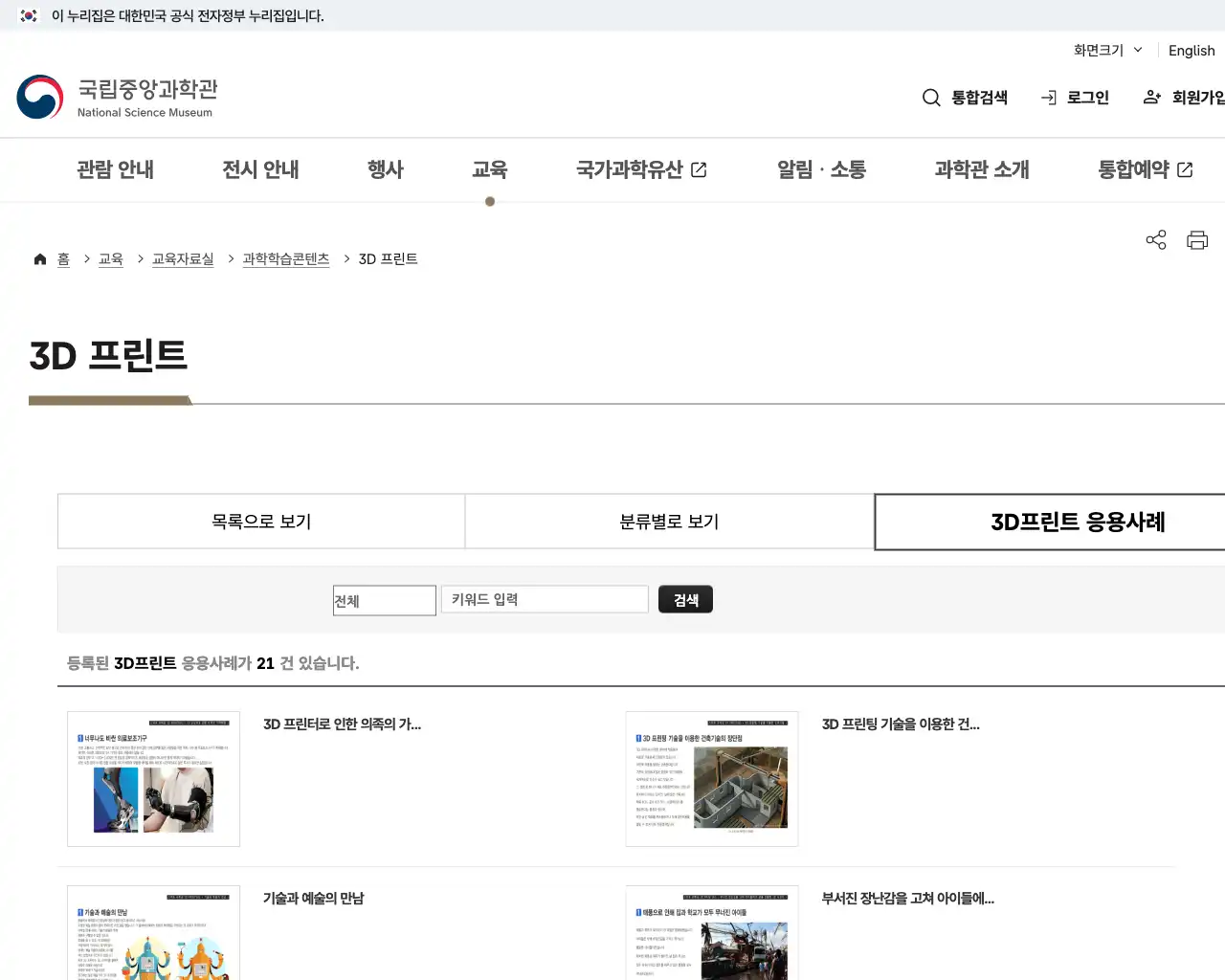This screenshot has width=1225, height=980.
Task: Switch to 분류별로 보기 tab
Action: [668, 521]
